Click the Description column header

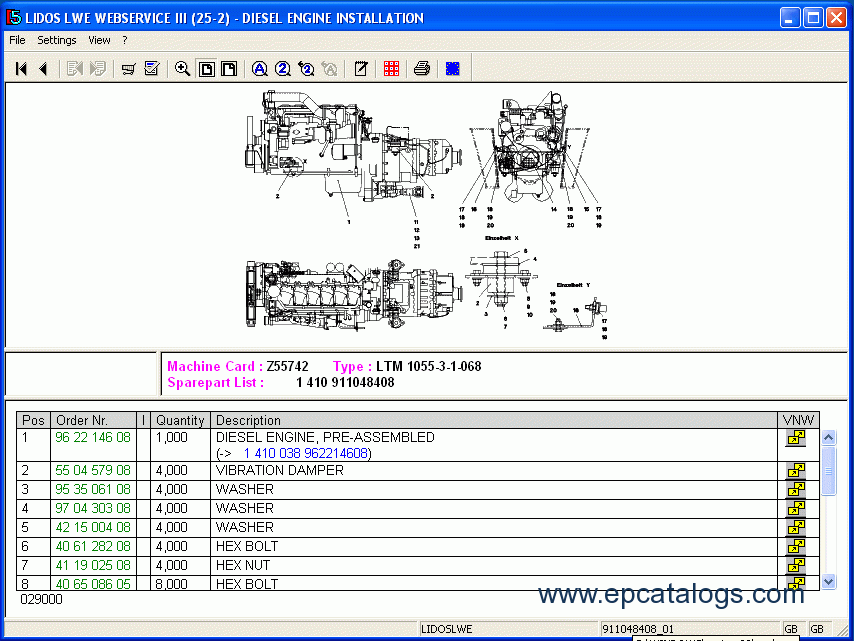coord(493,420)
